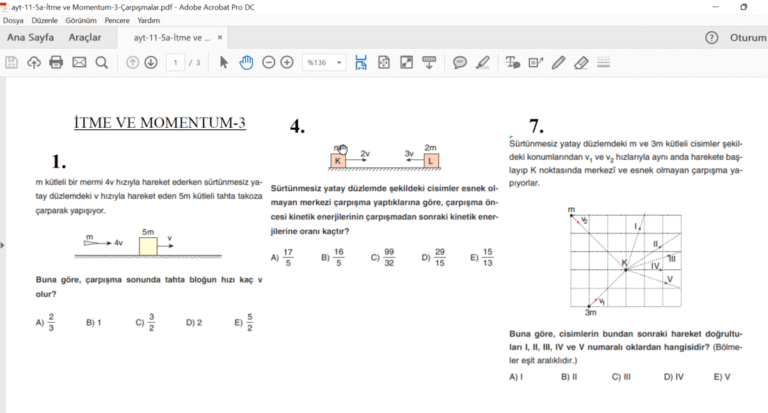Select the pencil drawing tool
768x413 pixels.
558,63
